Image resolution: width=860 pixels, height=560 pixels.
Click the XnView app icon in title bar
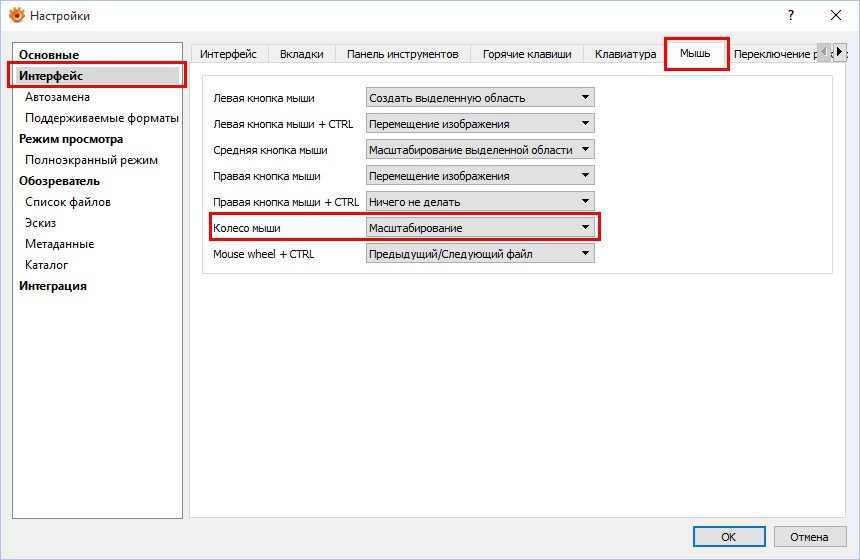coord(16,16)
